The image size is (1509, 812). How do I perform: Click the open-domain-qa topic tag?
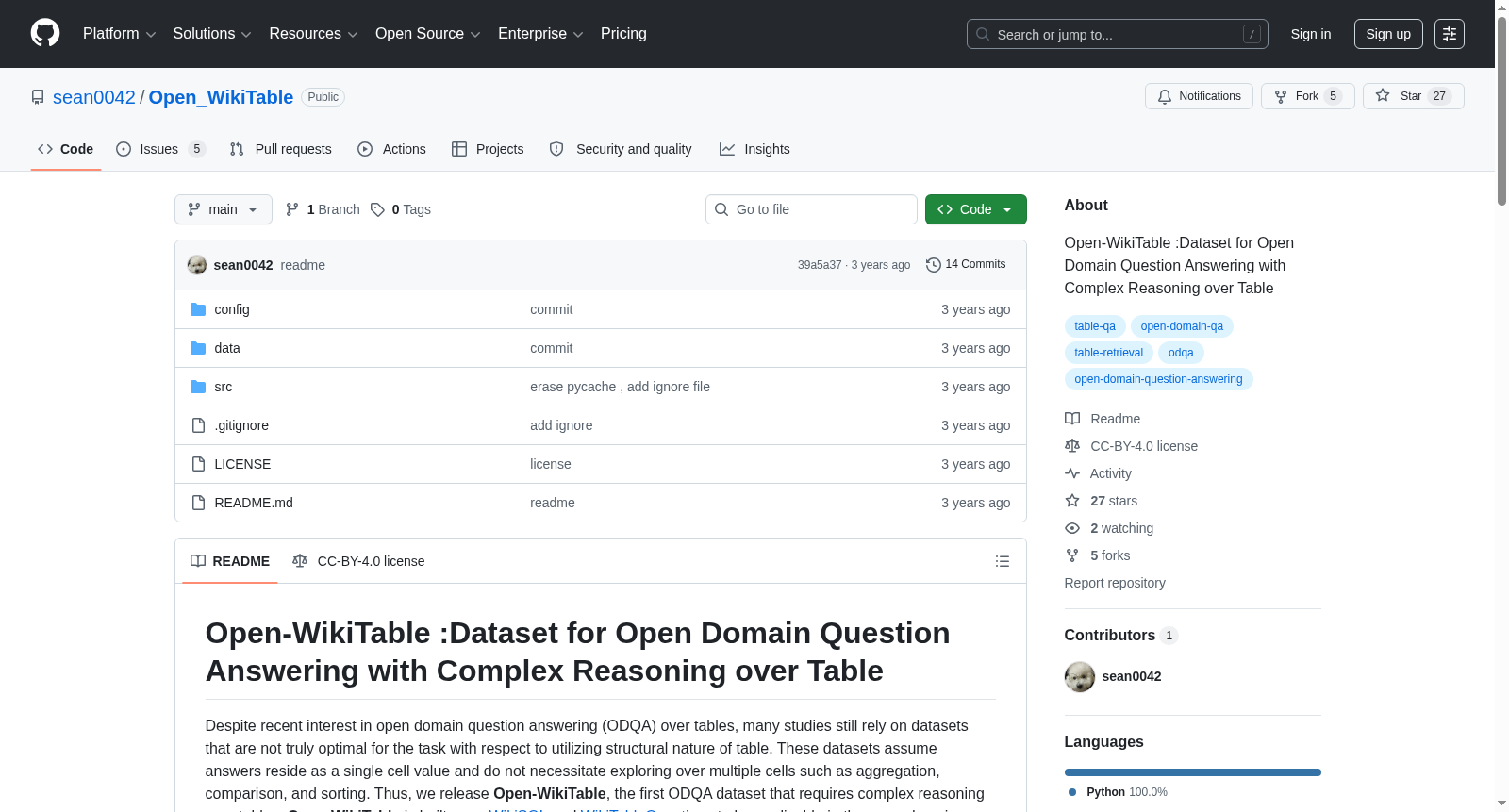pyautogui.click(x=1182, y=326)
